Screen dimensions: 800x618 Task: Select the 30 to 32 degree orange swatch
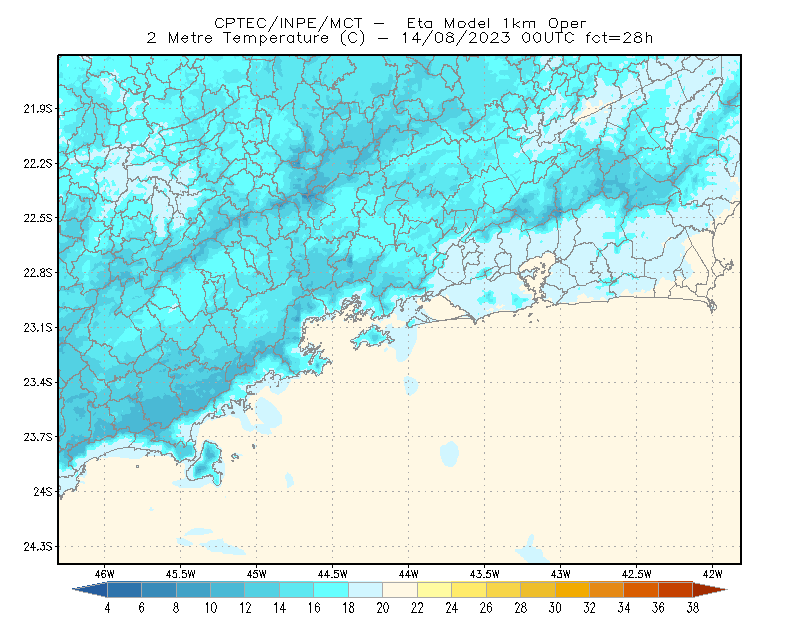pyautogui.click(x=572, y=590)
